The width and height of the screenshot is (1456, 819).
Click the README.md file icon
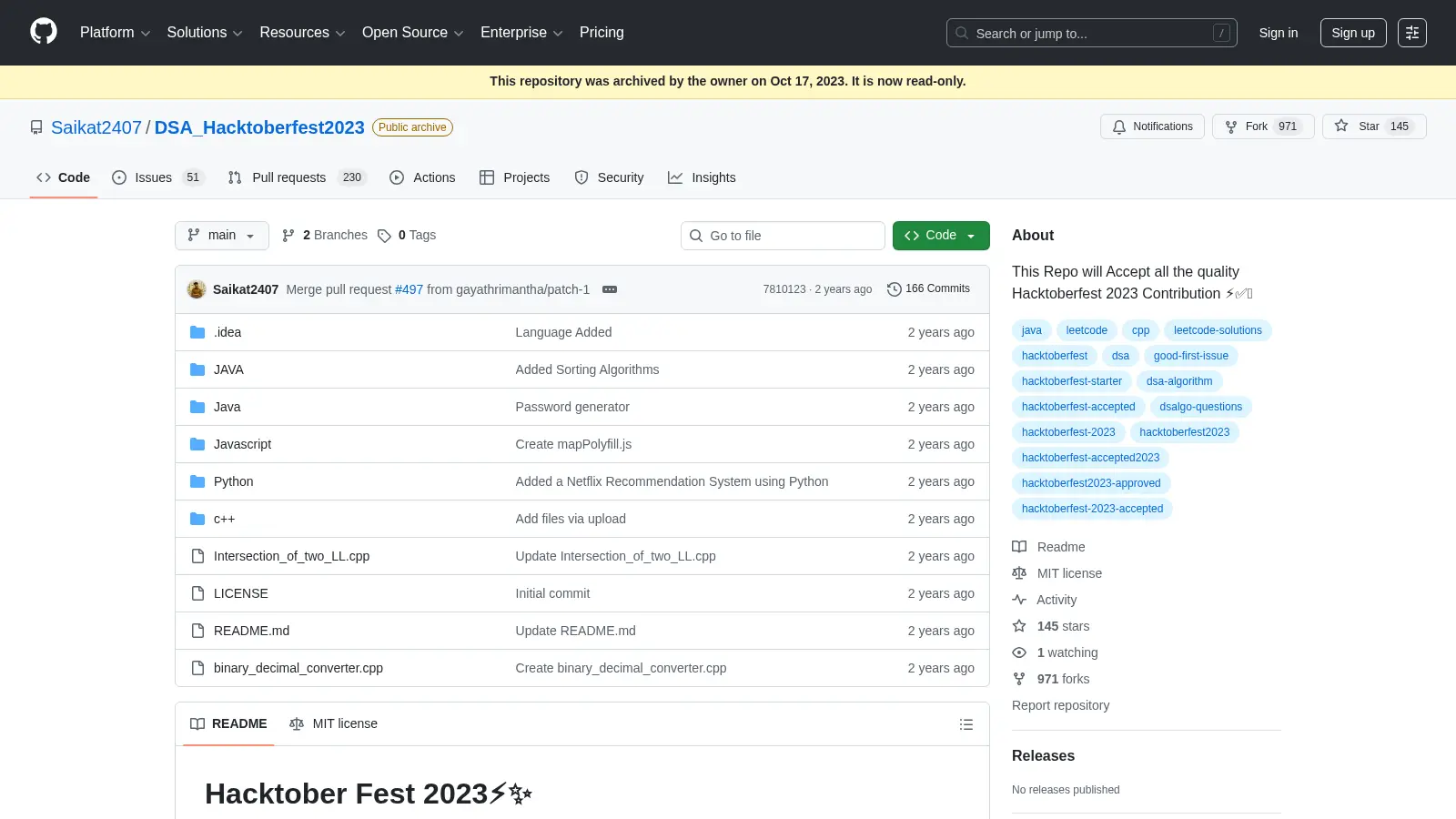click(197, 631)
